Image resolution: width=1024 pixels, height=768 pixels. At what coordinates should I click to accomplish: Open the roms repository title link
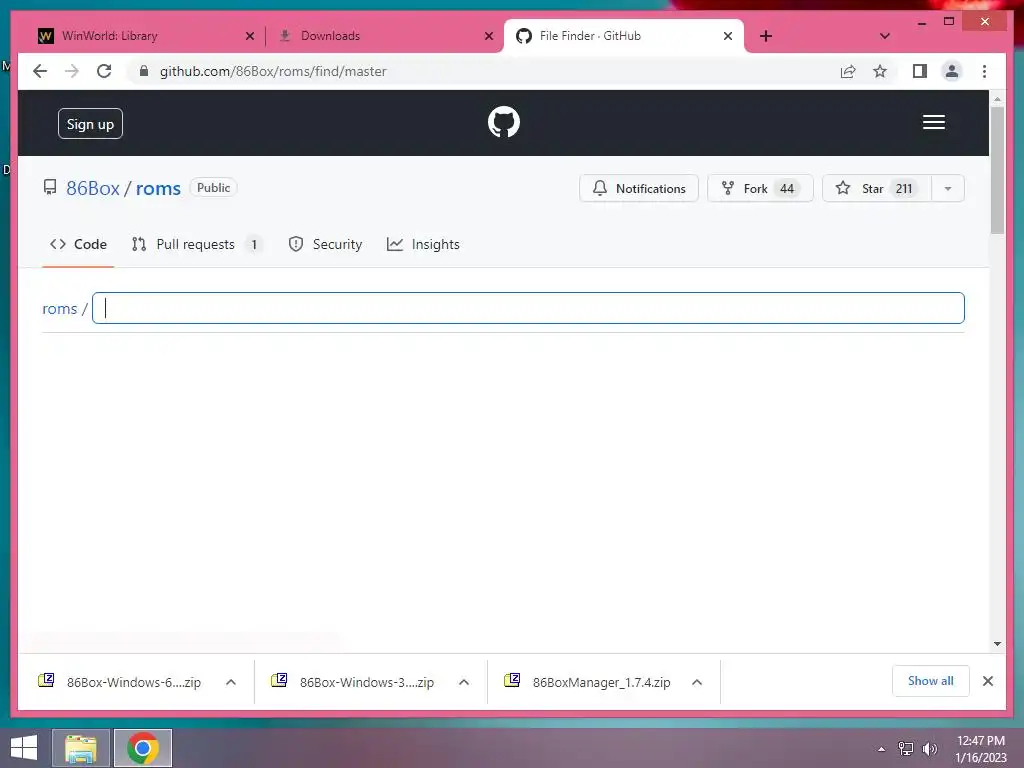click(x=158, y=188)
